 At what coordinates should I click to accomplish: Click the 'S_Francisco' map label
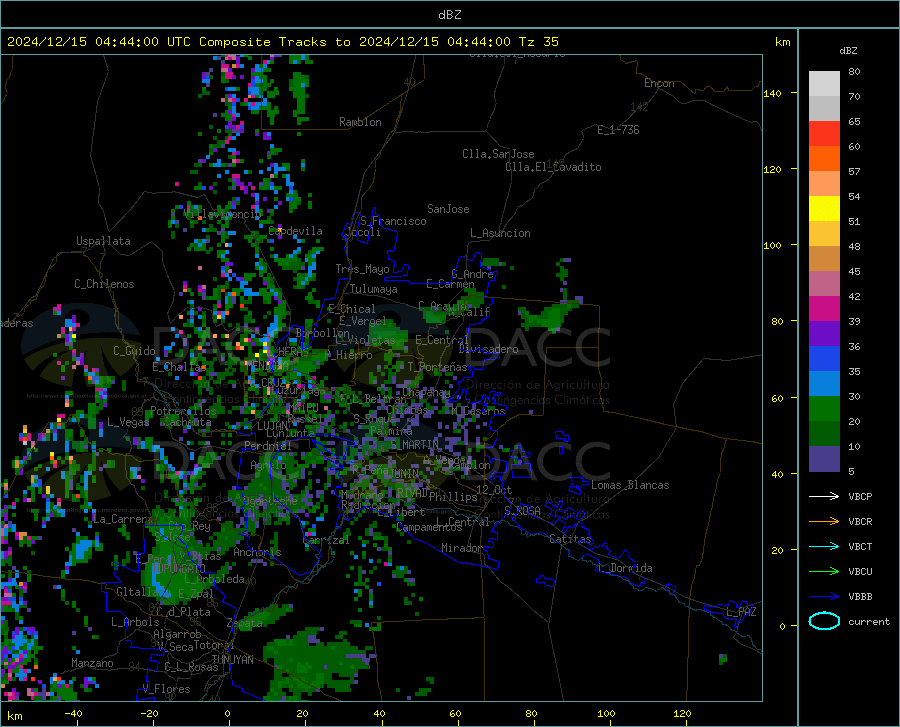(x=393, y=221)
